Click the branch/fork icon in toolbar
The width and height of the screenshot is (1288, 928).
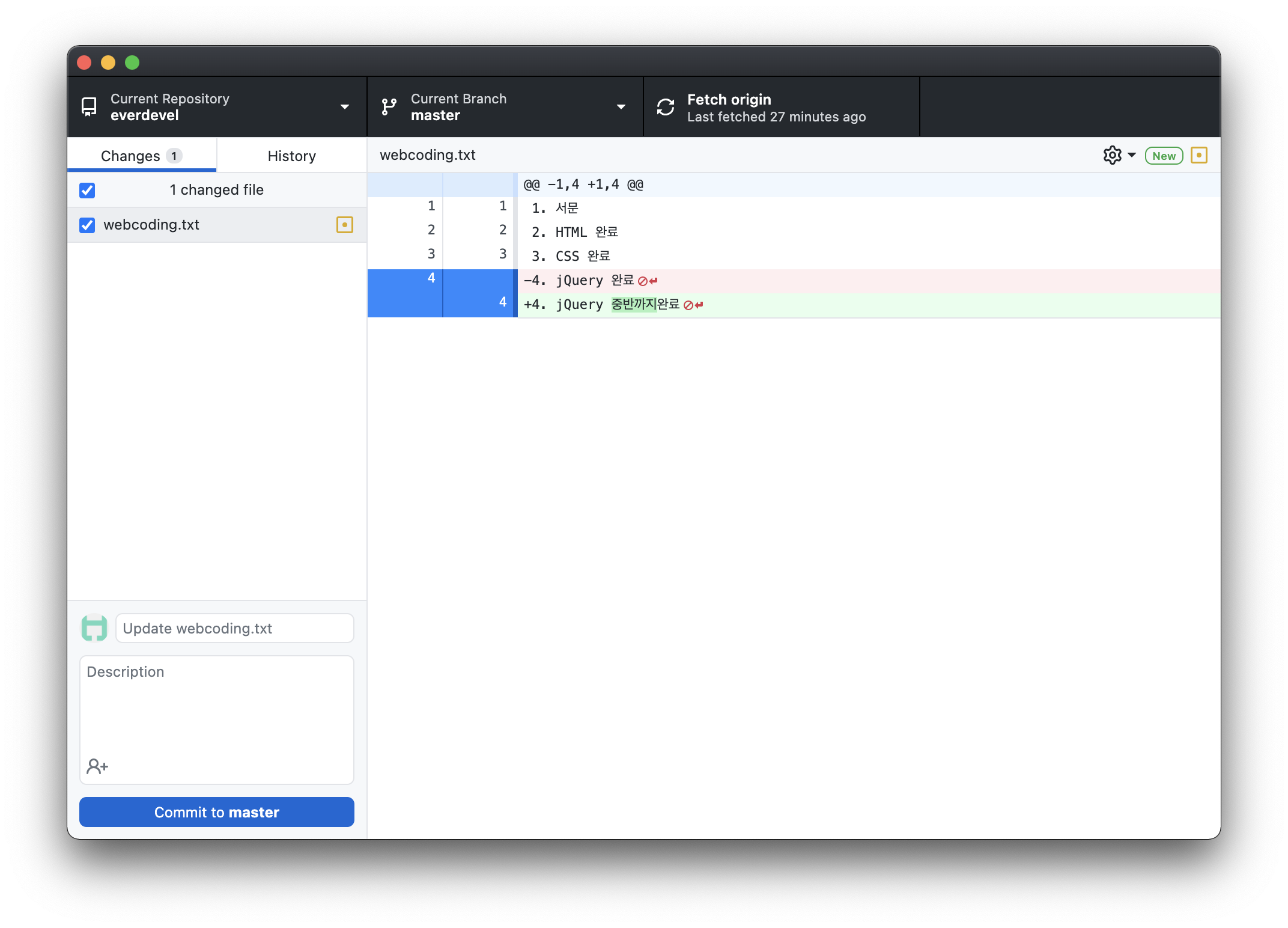click(x=393, y=107)
